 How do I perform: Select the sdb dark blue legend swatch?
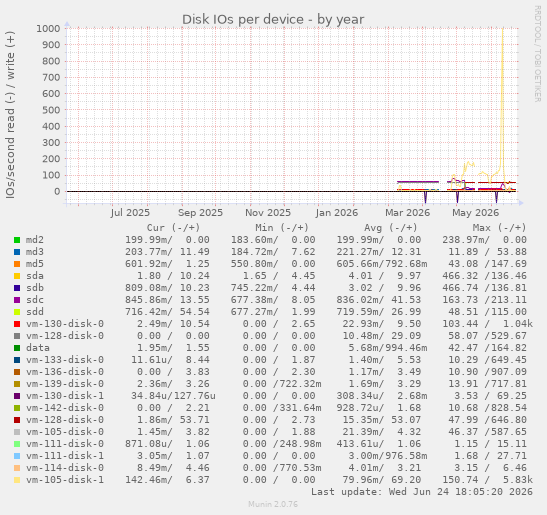tap(17, 288)
